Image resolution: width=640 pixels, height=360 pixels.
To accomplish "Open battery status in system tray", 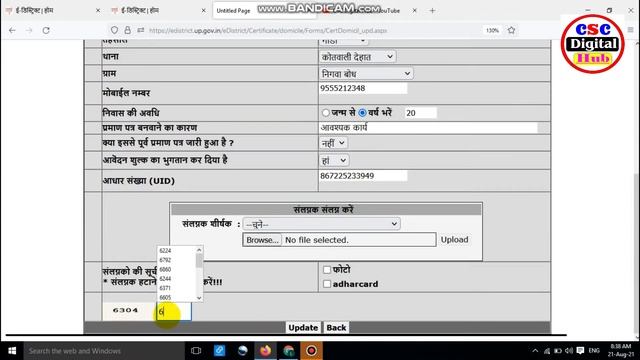I will tap(558, 351).
